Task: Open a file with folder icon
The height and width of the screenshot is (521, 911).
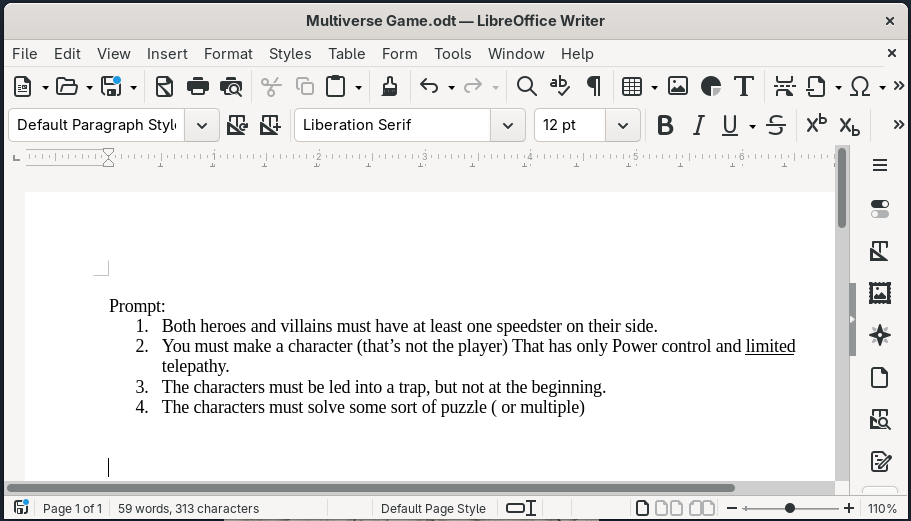Action: pyautogui.click(x=67, y=87)
